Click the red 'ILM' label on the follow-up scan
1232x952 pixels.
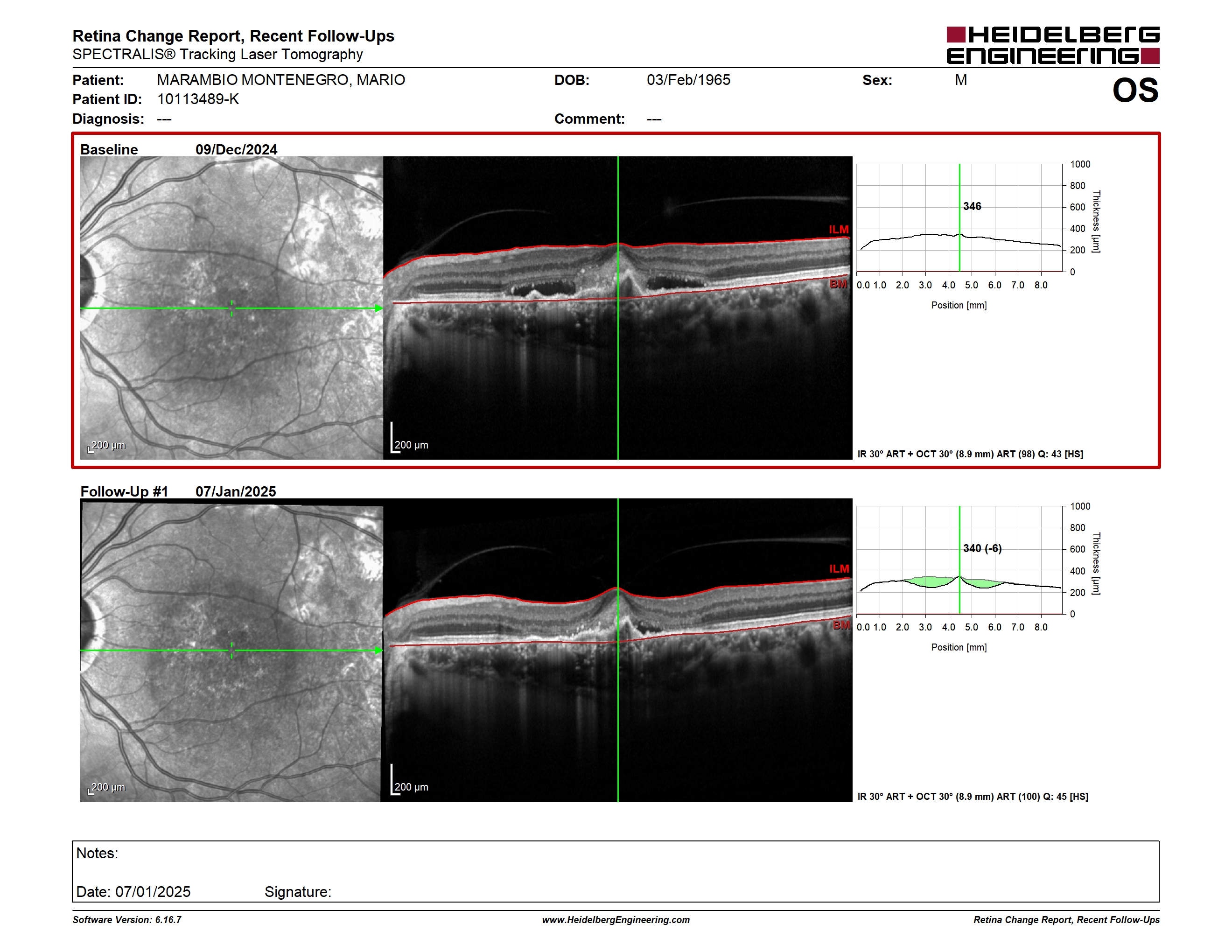click(x=839, y=569)
